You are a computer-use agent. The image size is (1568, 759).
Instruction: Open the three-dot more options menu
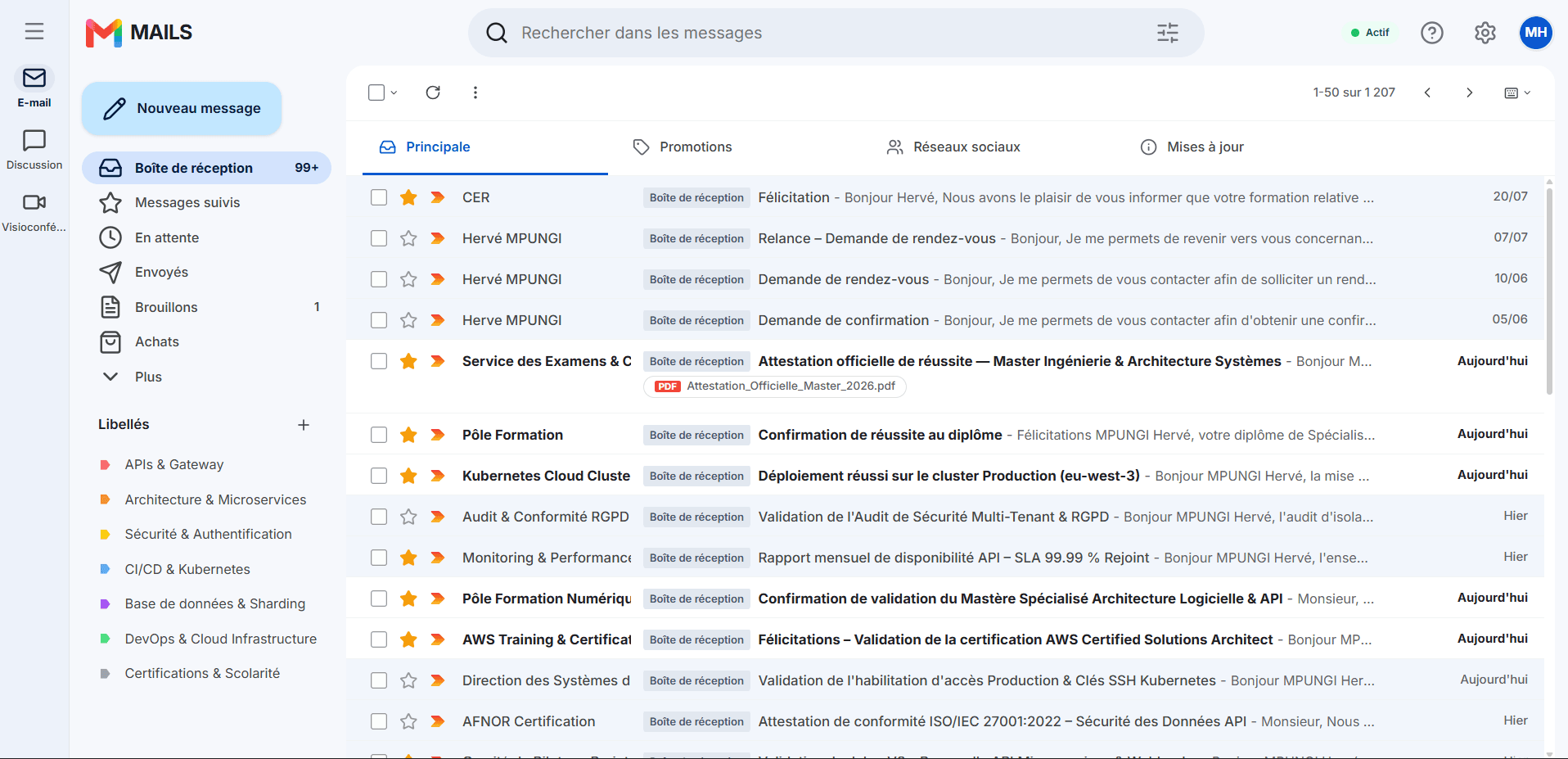pyautogui.click(x=475, y=93)
